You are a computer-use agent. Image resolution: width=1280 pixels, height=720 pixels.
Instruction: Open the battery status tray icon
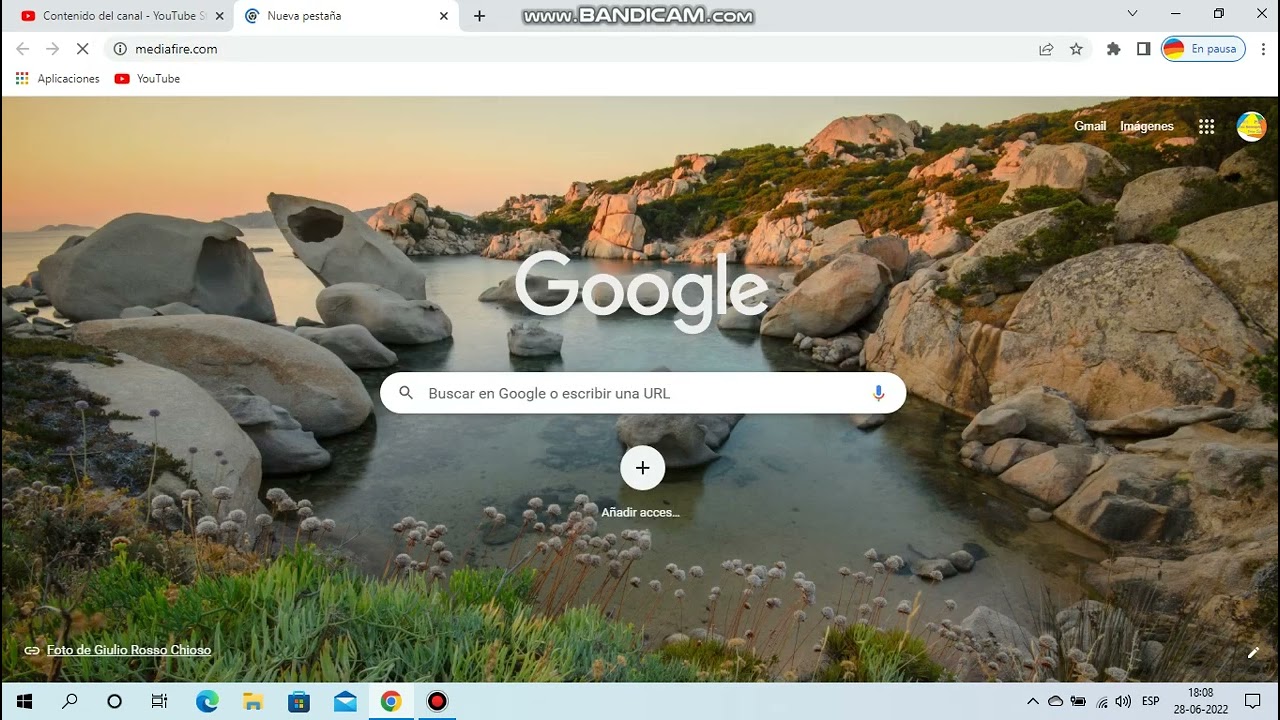(1078, 701)
